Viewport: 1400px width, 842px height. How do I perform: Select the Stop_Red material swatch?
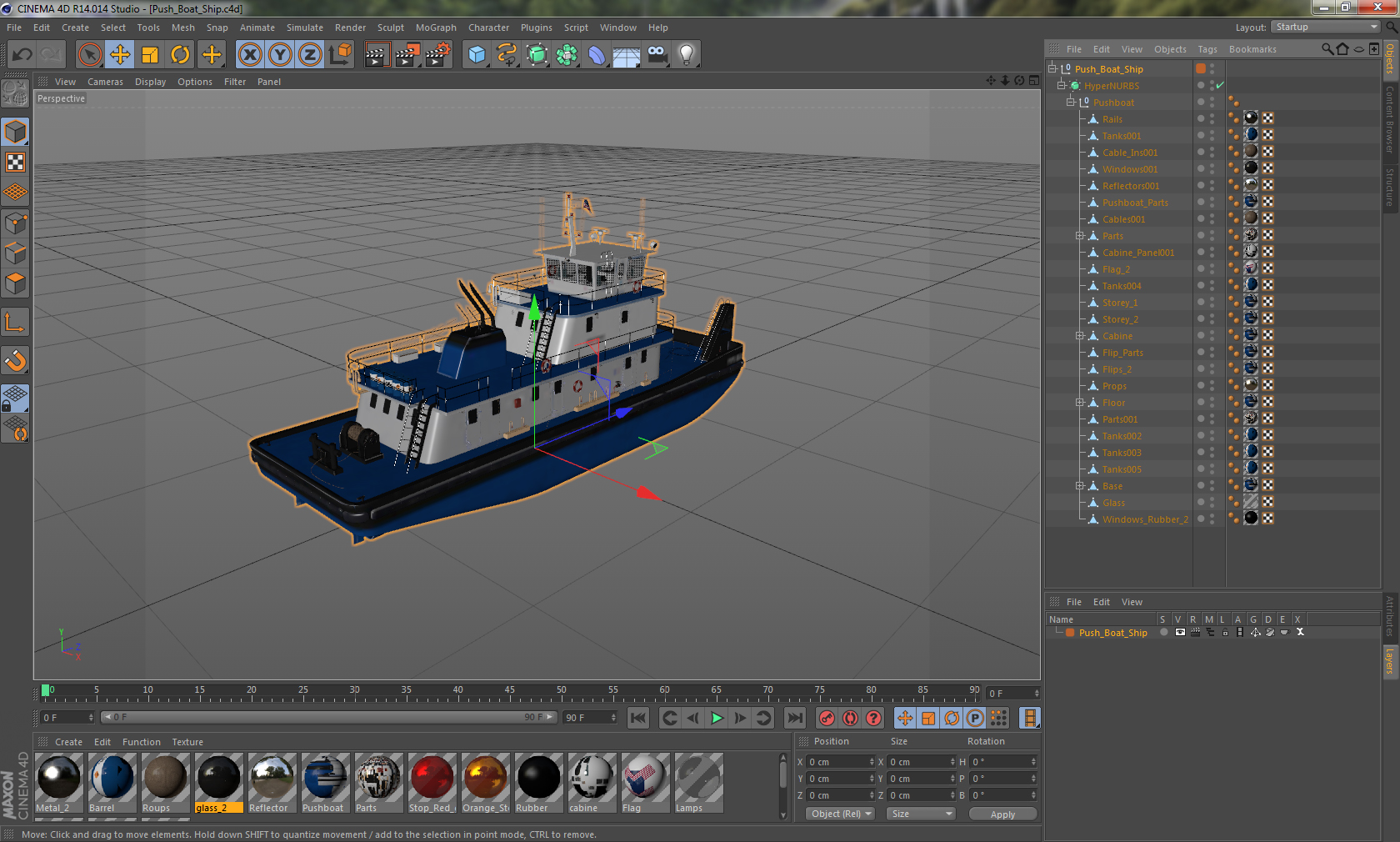click(x=432, y=783)
